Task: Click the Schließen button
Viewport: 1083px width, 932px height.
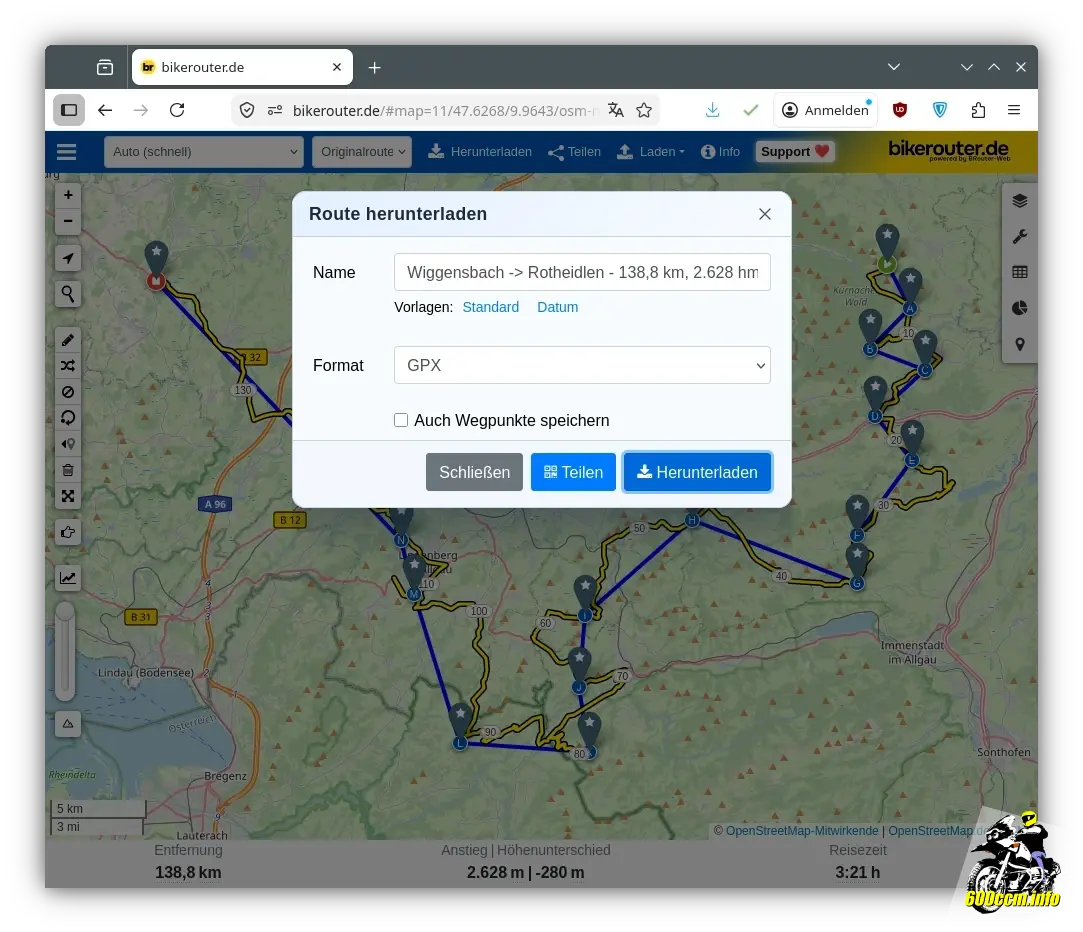Action: (x=474, y=472)
